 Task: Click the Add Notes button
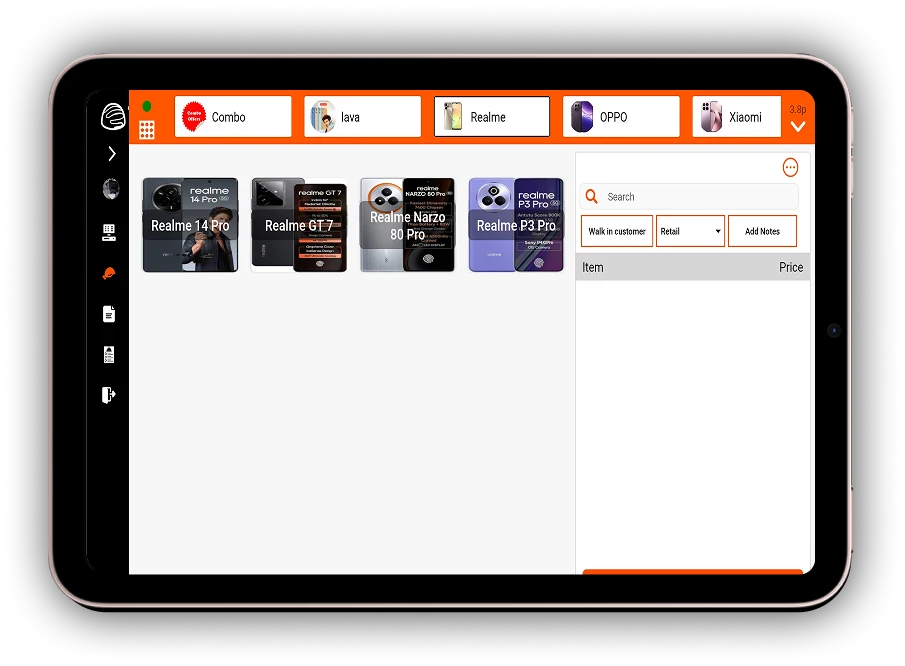(762, 231)
